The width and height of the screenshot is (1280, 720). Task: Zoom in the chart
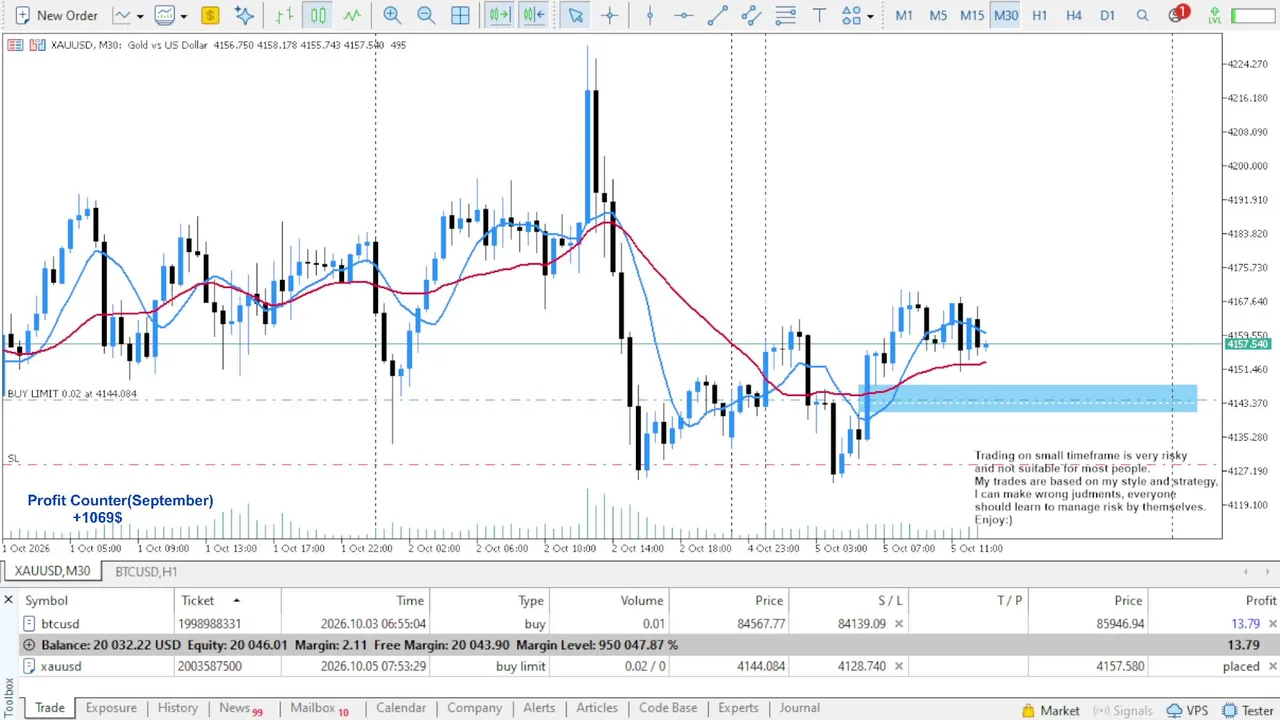pos(392,15)
